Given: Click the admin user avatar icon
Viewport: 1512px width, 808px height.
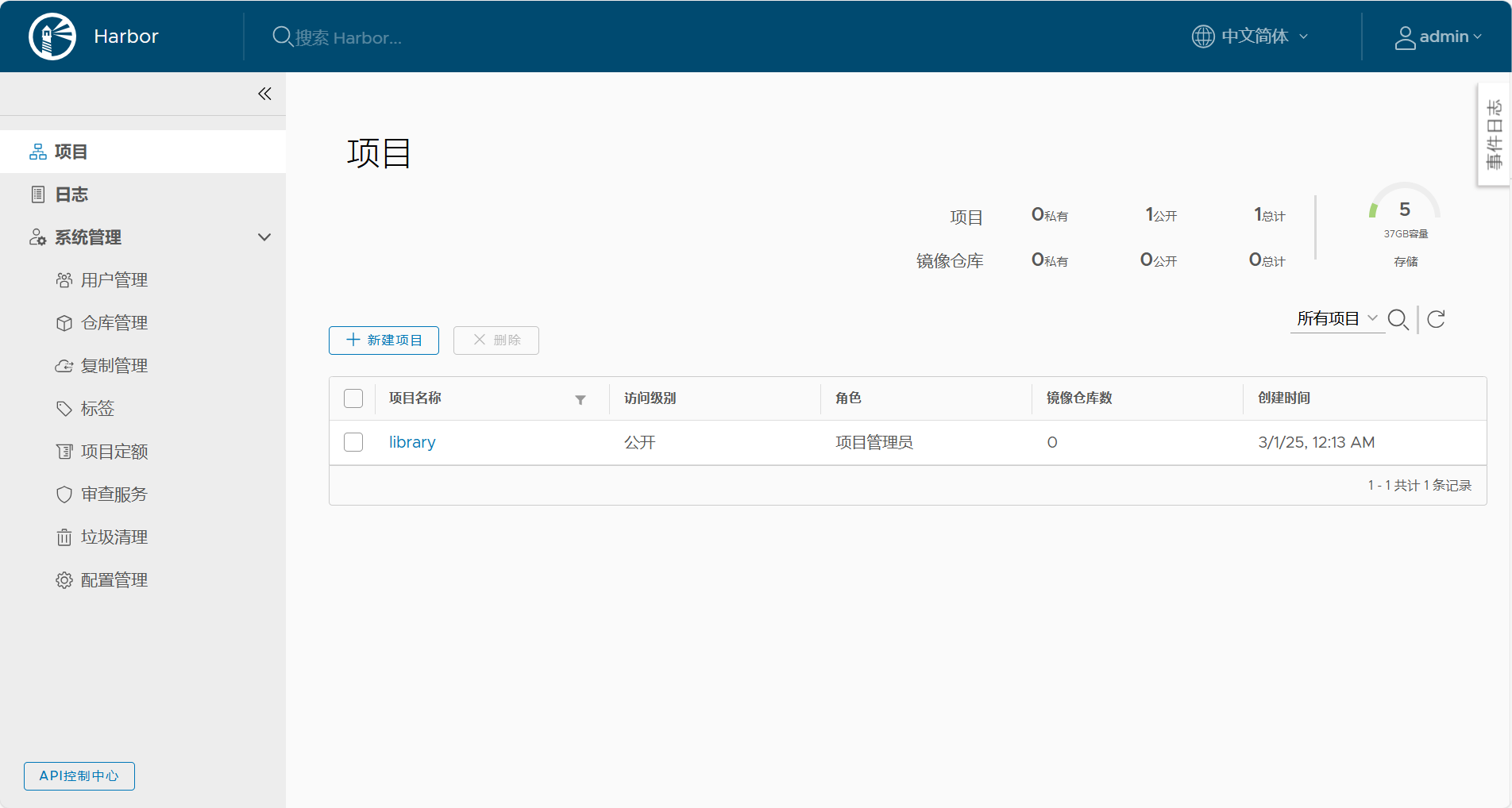Looking at the screenshot, I should [x=1405, y=37].
